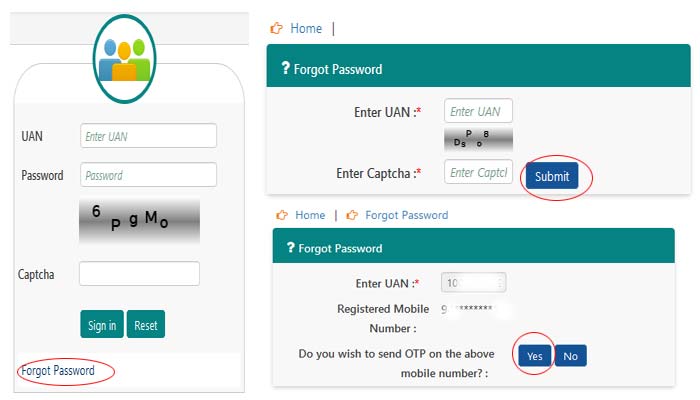Choose No for sending OTP
The width and height of the screenshot is (700, 400).
(x=570, y=356)
